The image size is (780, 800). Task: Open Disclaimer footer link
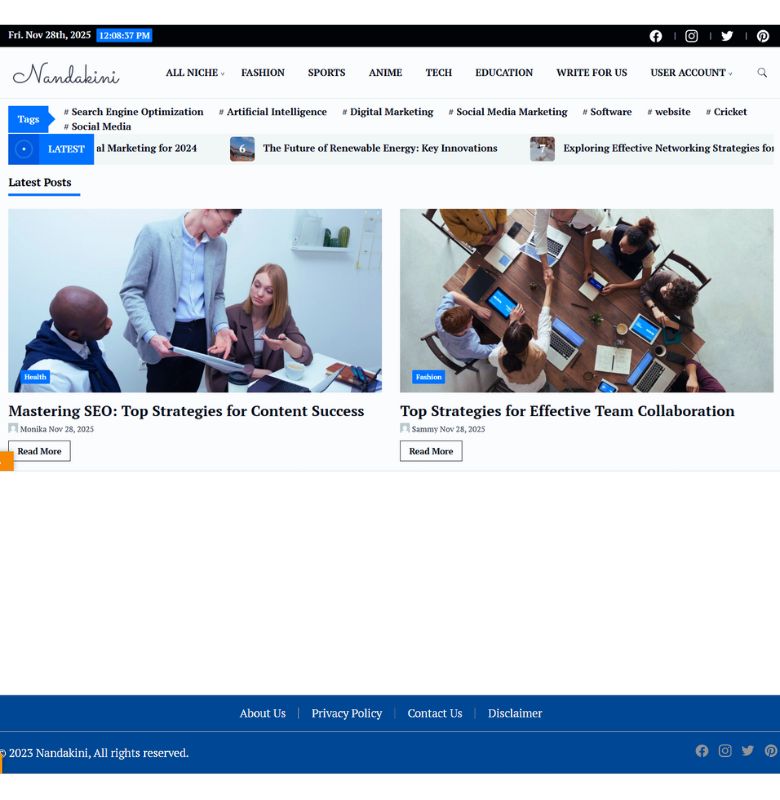[x=515, y=713]
